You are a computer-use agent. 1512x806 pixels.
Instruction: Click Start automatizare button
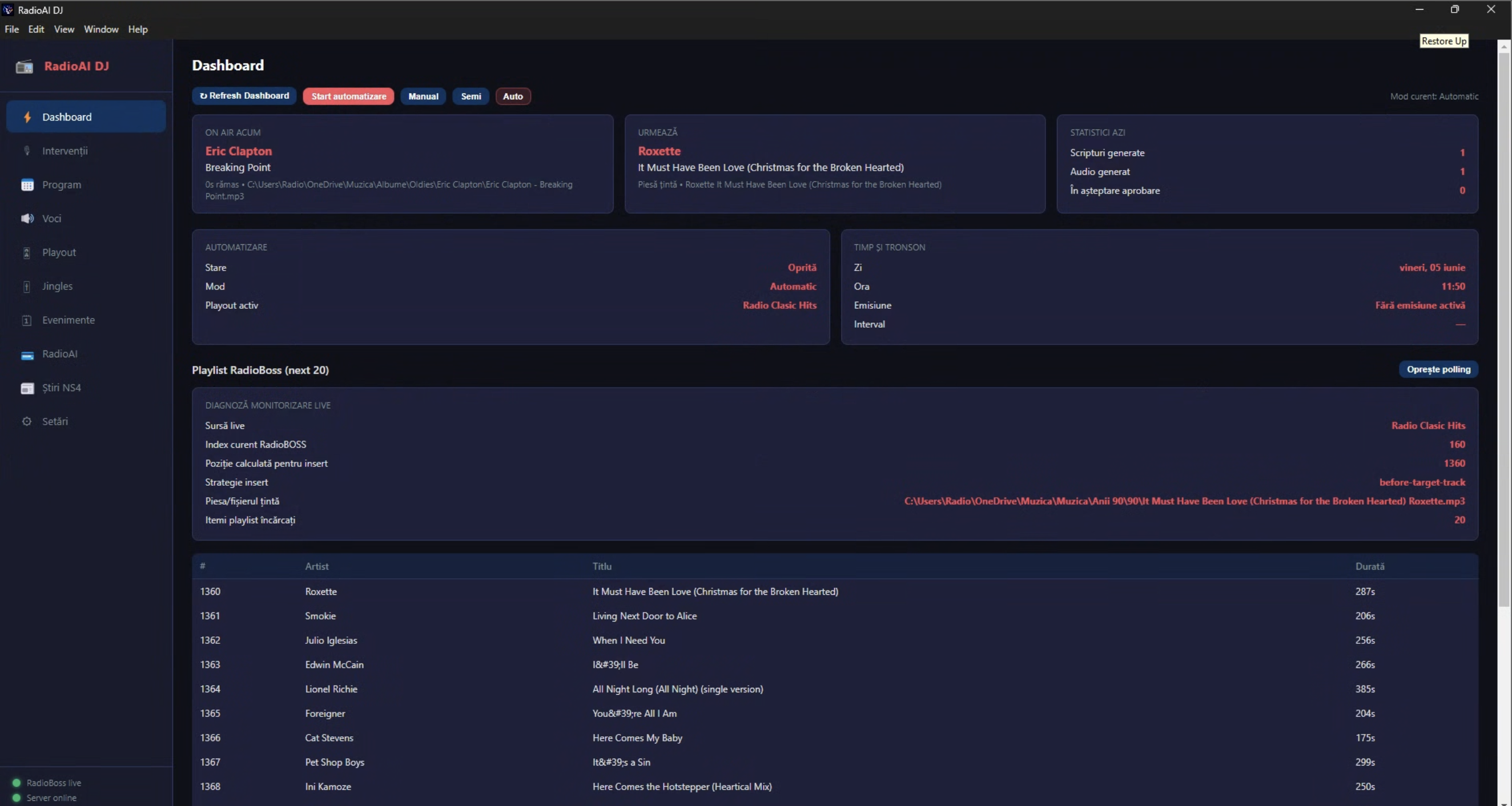pyautogui.click(x=349, y=96)
